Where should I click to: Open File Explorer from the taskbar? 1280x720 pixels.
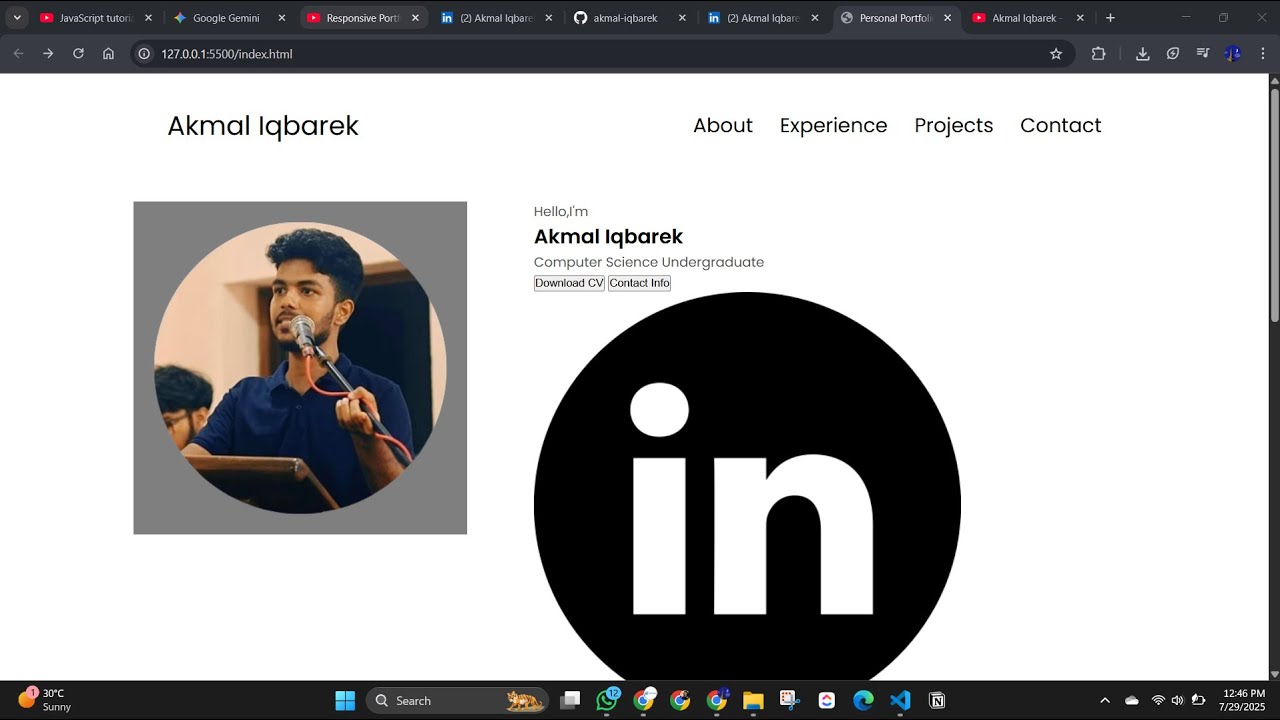[753, 701]
